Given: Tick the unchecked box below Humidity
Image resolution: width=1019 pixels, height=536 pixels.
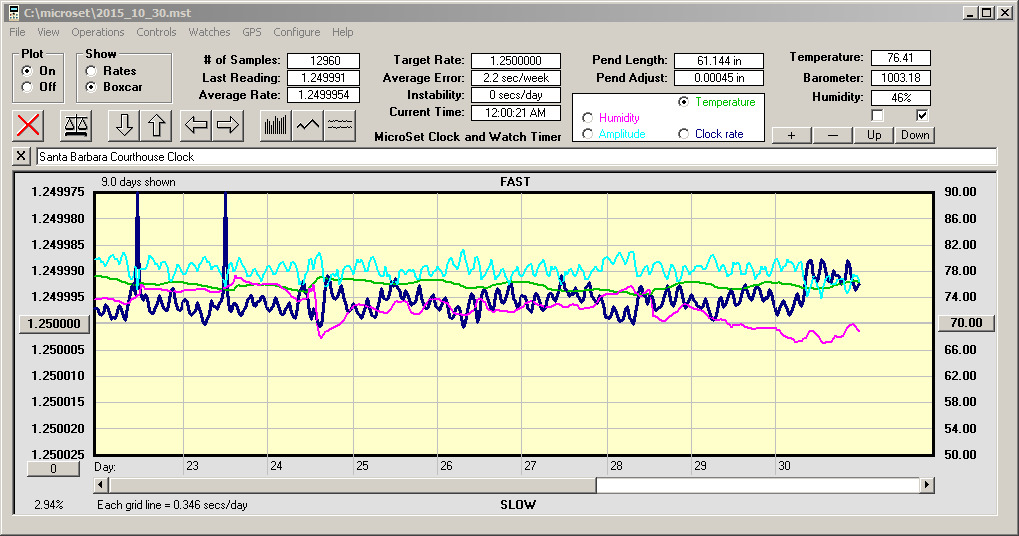Looking at the screenshot, I should [877, 116].
